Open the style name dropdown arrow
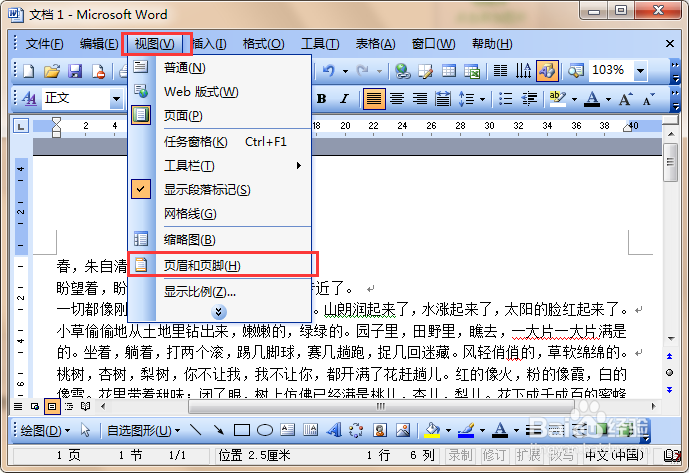689x473 pixels. pyautogui.click(x=116, y=98)
